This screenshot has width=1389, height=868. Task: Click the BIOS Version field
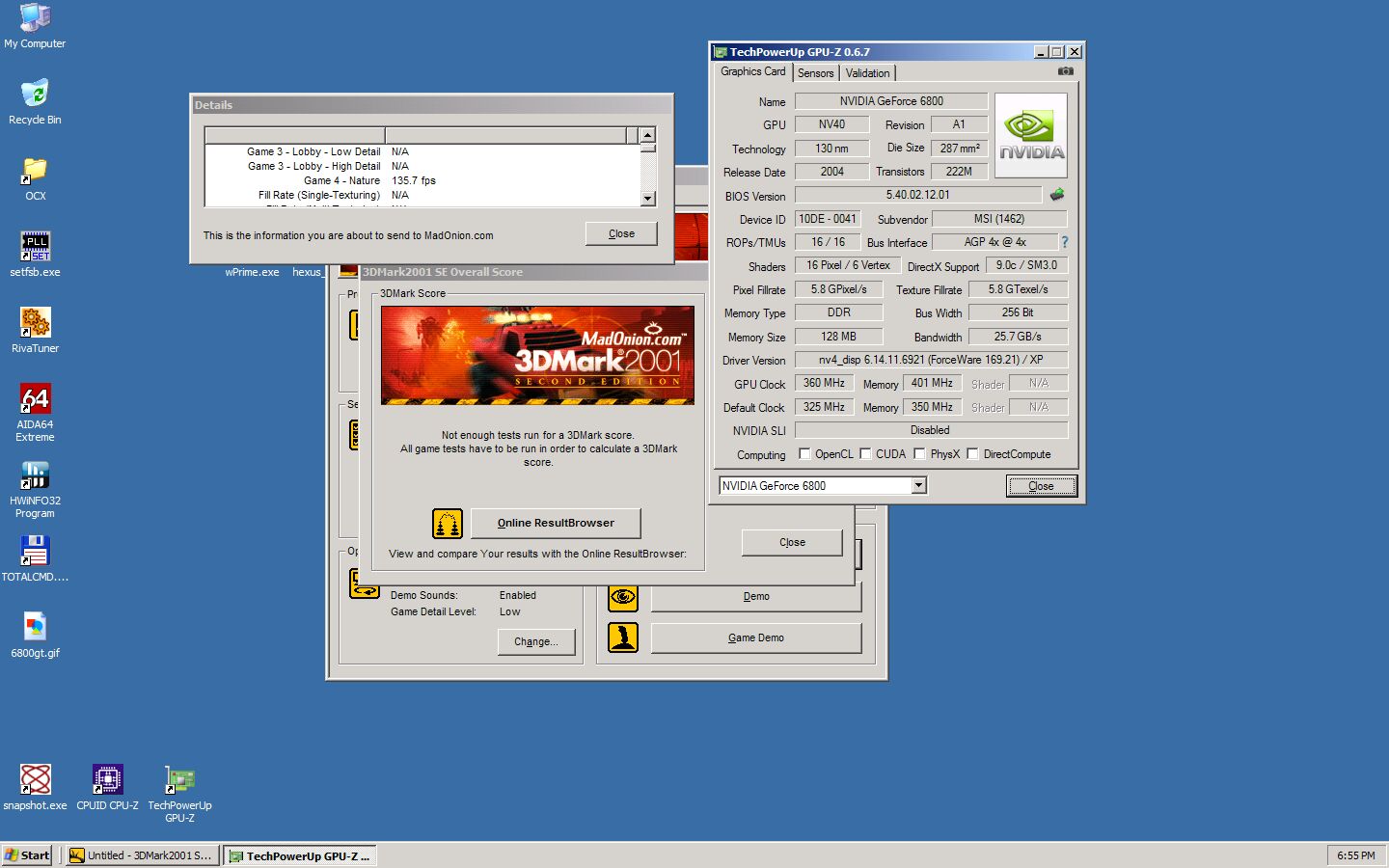[917, 195]
